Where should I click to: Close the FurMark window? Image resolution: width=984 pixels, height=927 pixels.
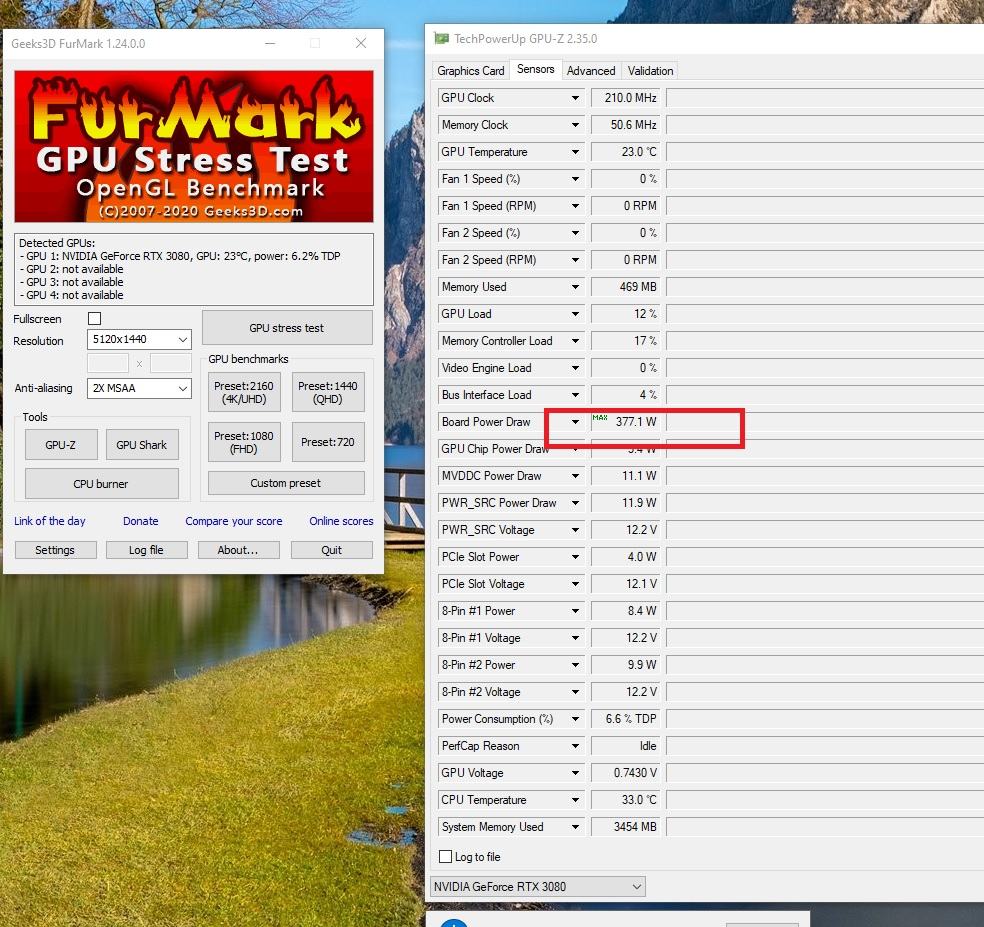pyautogui.click(x=361, y=43)
